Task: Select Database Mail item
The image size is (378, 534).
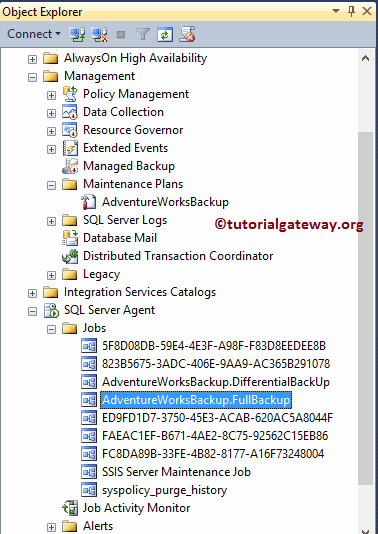Action: coord(120,238)
